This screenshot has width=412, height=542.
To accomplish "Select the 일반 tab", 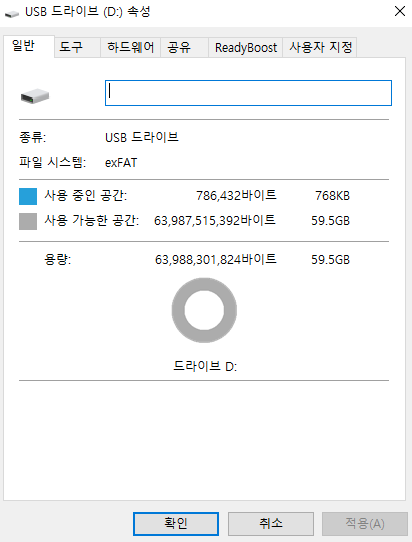I will 29,46.
